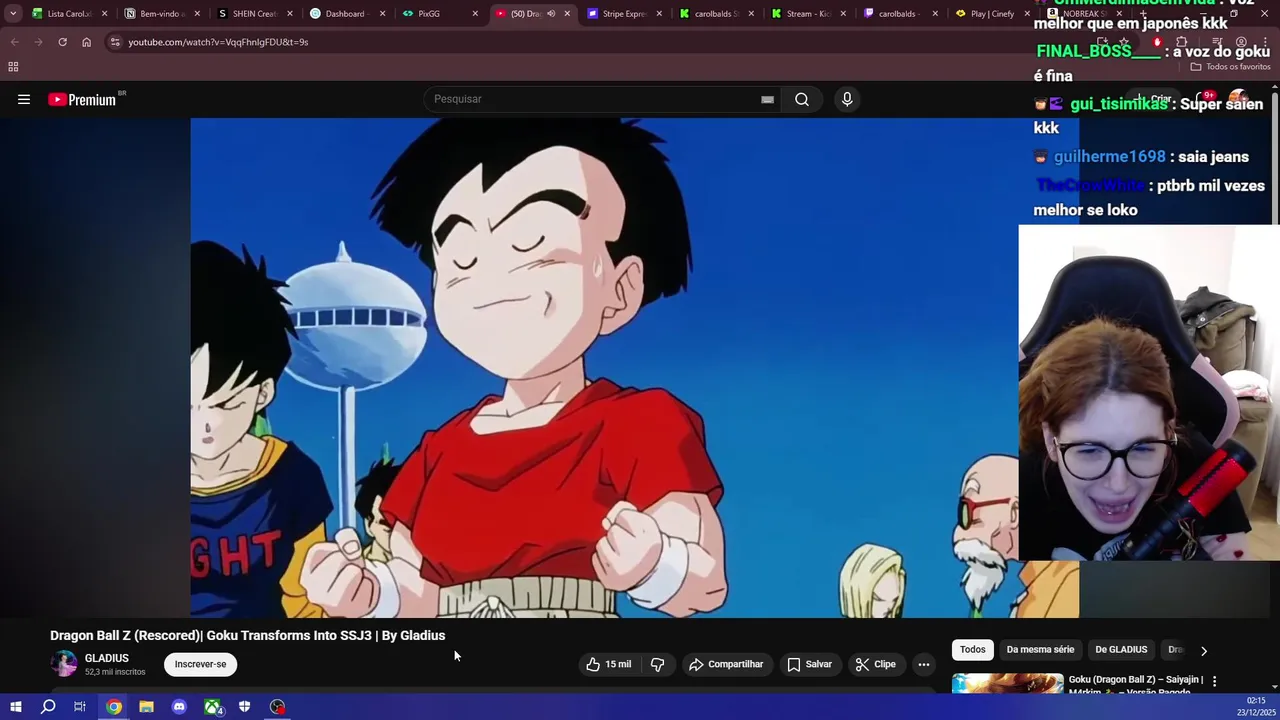Open the on-screen keyboard in search box
The image size is (1280, 720).
[x=767, y=99]
